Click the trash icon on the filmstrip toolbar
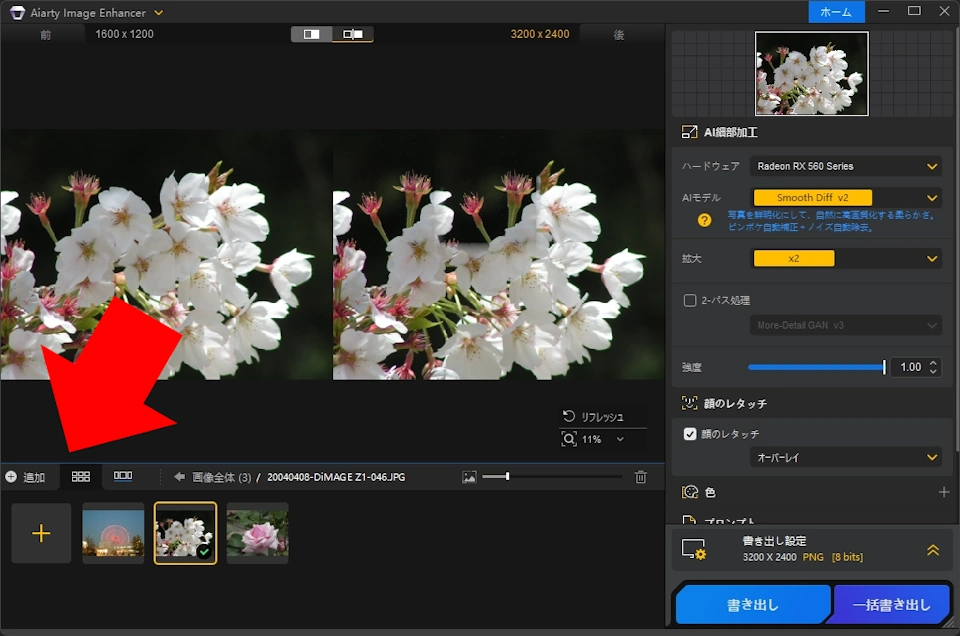 tap(641, 477)
